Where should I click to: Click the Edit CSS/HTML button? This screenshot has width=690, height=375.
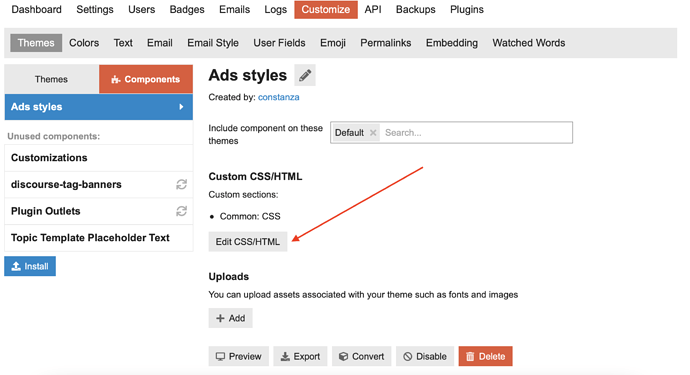(248, 242)
